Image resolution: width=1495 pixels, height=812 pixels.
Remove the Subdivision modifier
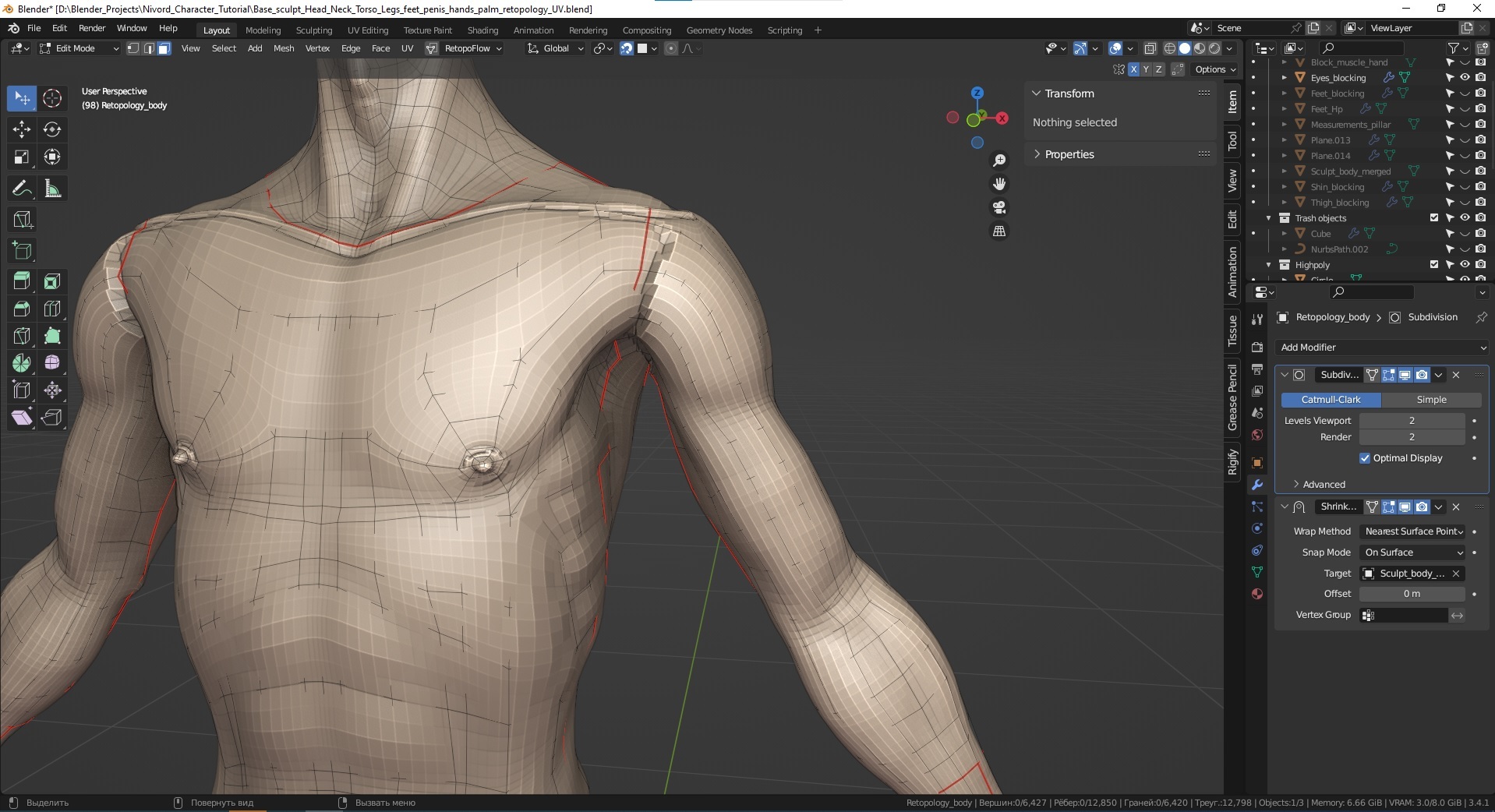coord(1456,375)
